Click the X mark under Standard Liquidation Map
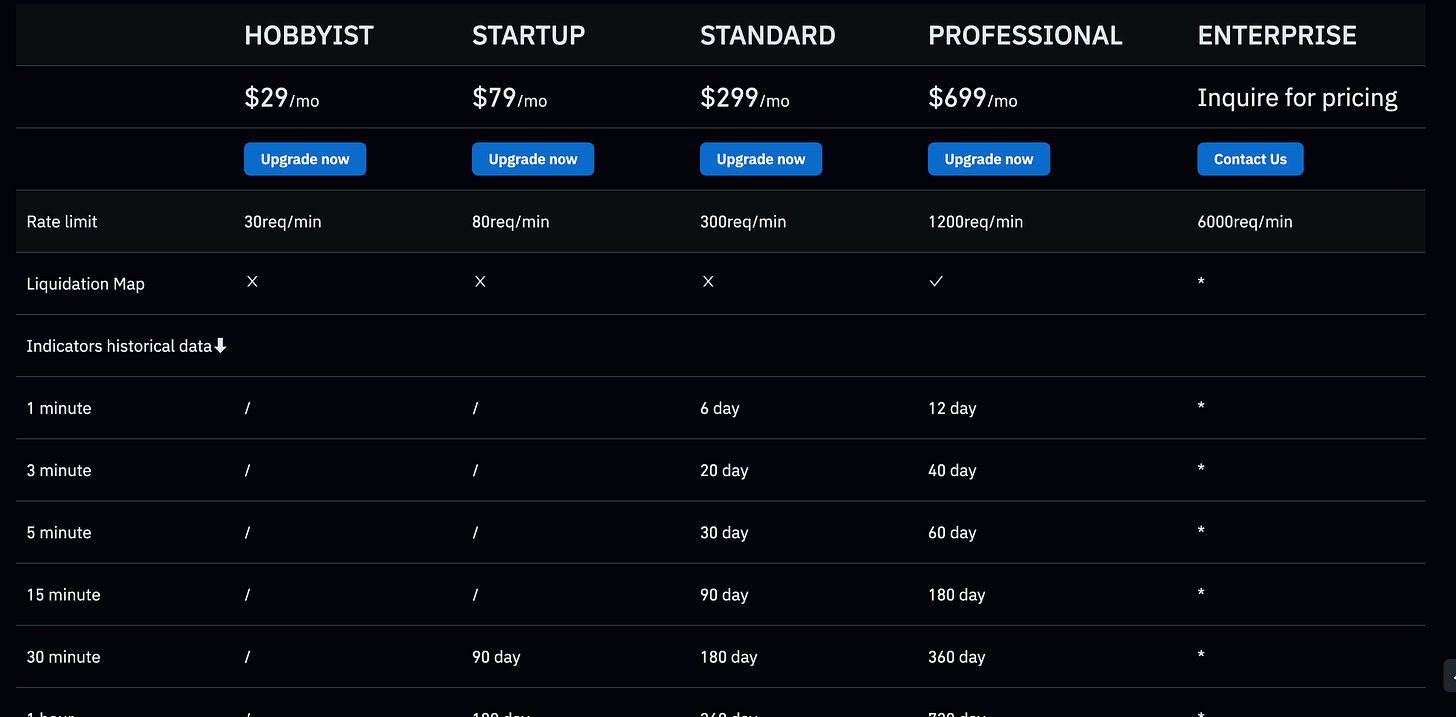The height and width of the screenshot is (717, 1456). click(708, 282)
